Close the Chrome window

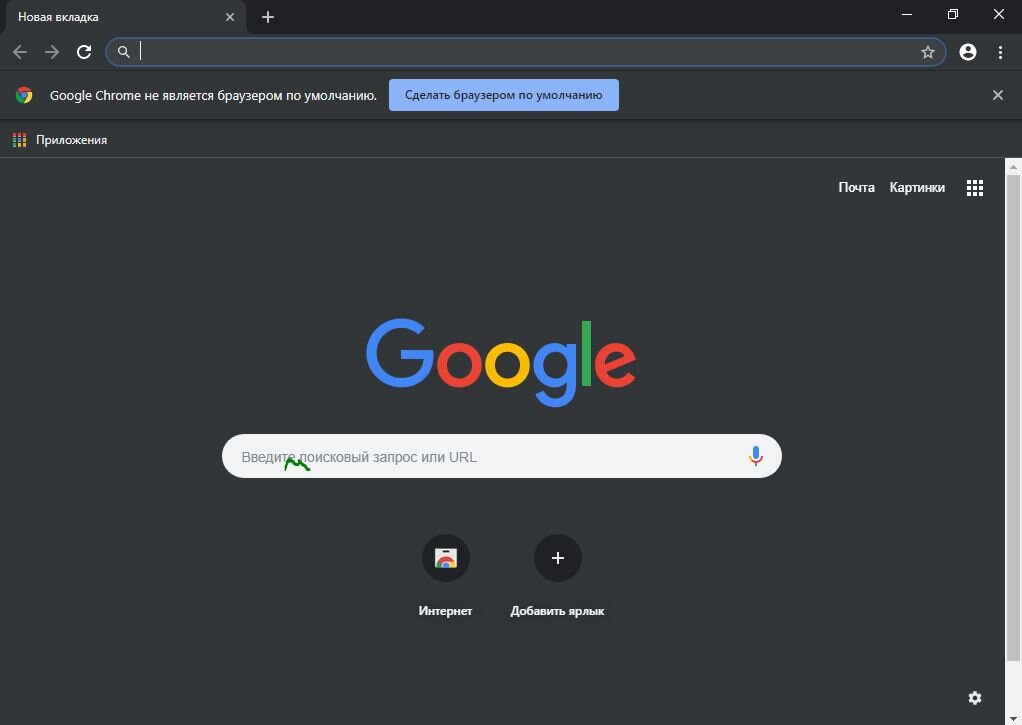point(999,14)
